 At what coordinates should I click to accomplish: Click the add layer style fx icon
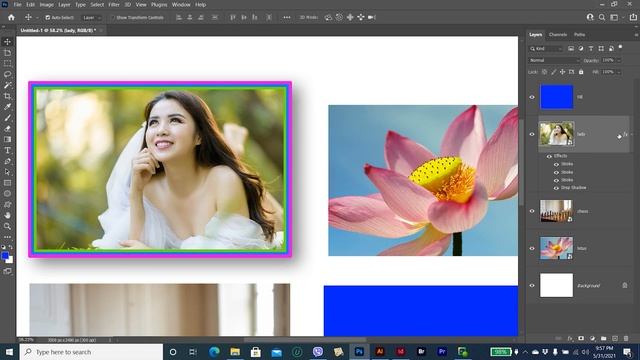coord(570,338)
